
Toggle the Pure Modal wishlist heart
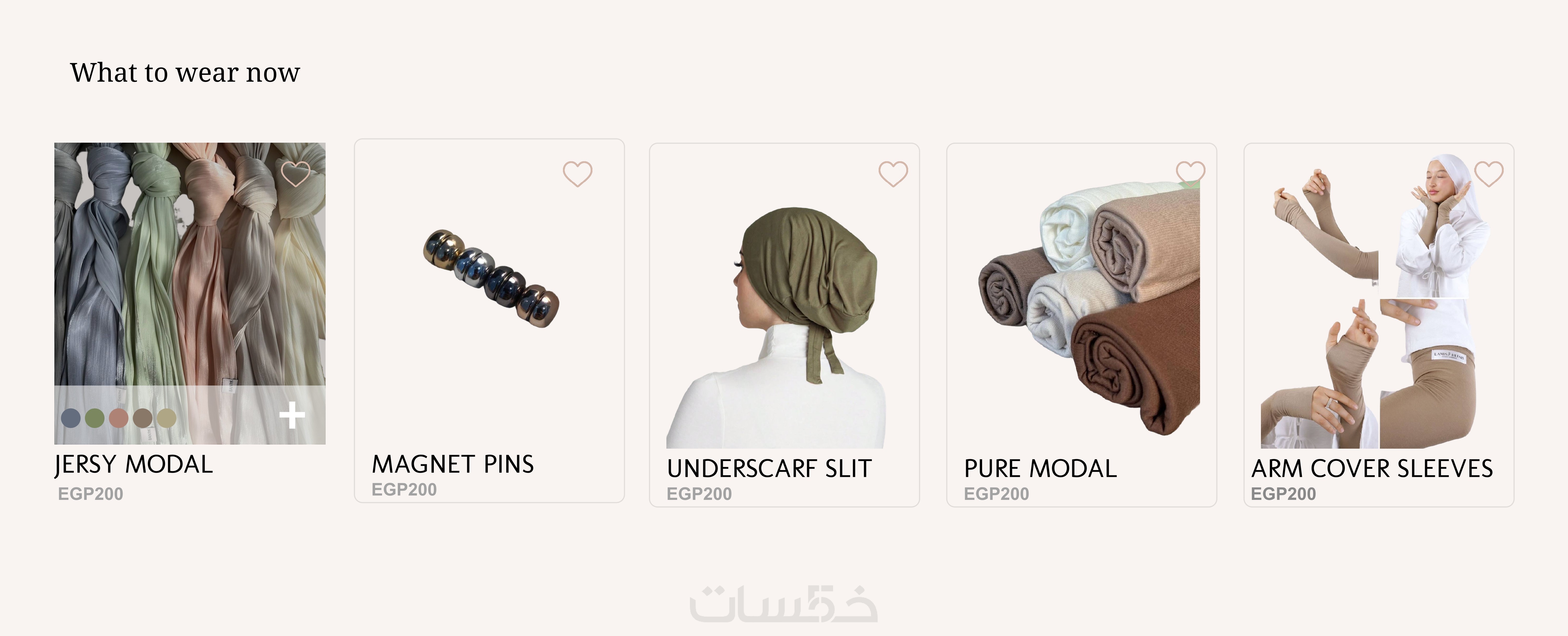pyautogui.click(x=1191, y=172)
